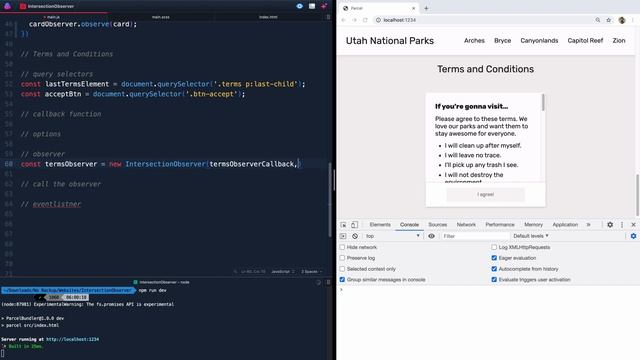Open the Chrome profile avatar
The height and width of the screenshot is (360, 640).
622,20
